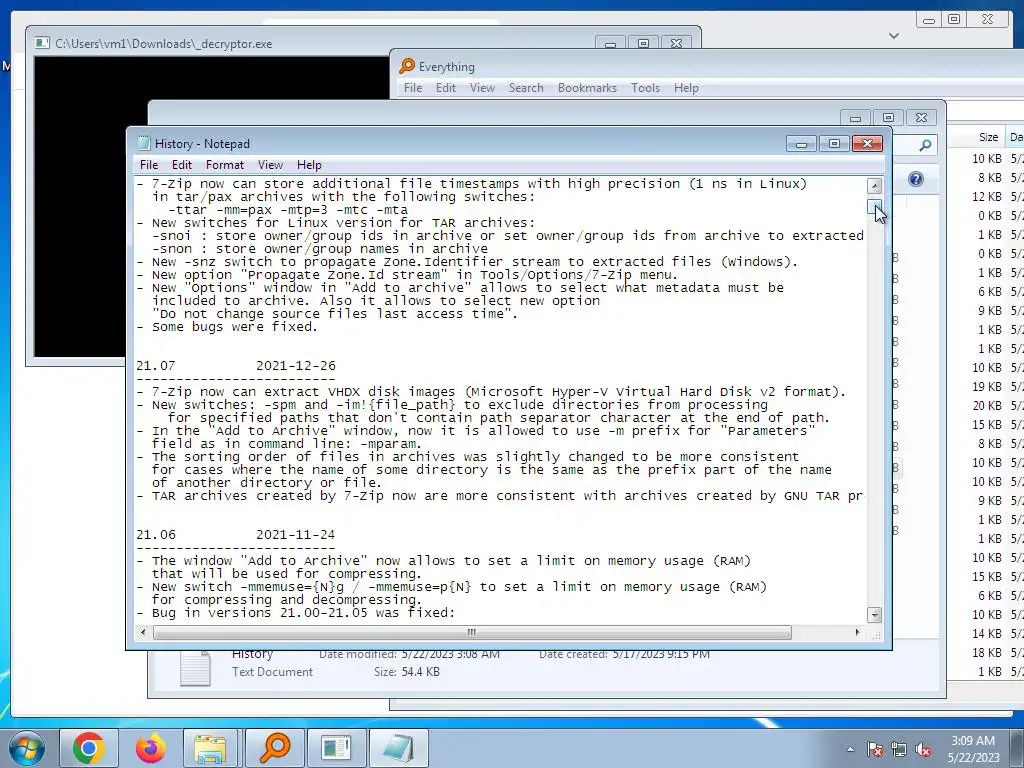Open the Windows Start menu

[26, 748]
